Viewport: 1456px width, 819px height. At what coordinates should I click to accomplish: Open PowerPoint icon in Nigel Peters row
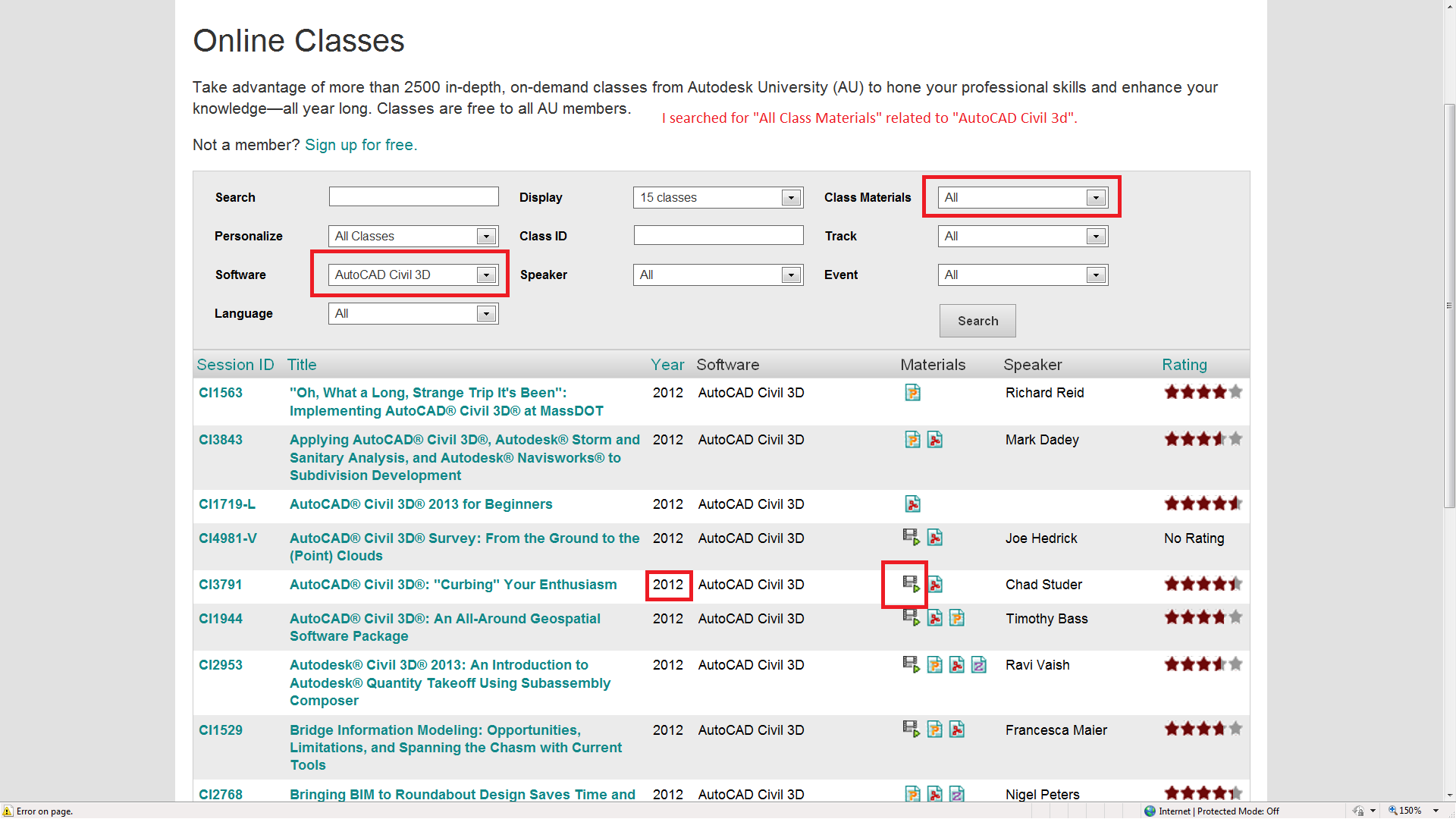click(912, 794)
